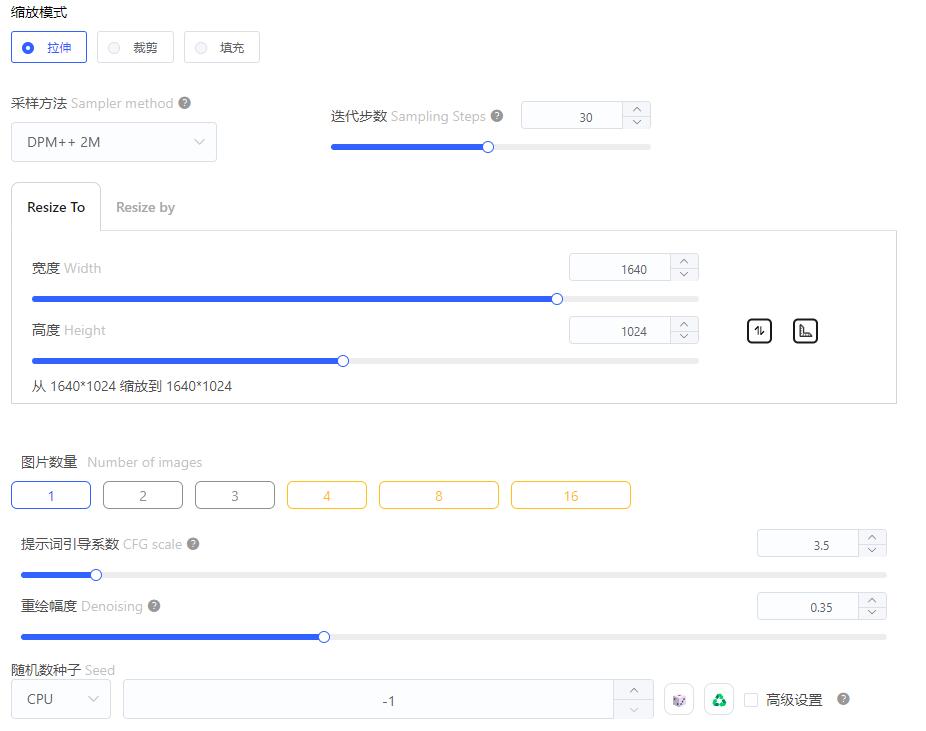This screenshot has height=731, width=926.
Task: Click the dice random seed icon
Action: [679, 700]
